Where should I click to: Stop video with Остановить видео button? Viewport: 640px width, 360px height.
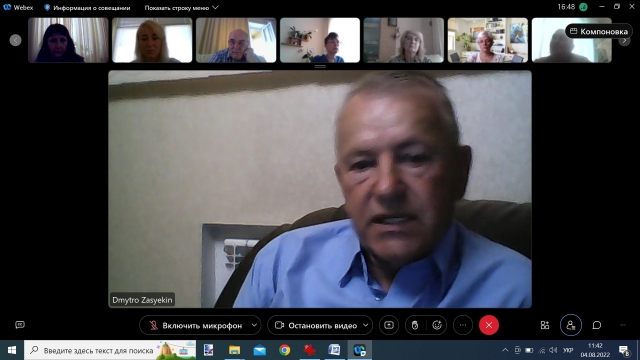[316, 325]
